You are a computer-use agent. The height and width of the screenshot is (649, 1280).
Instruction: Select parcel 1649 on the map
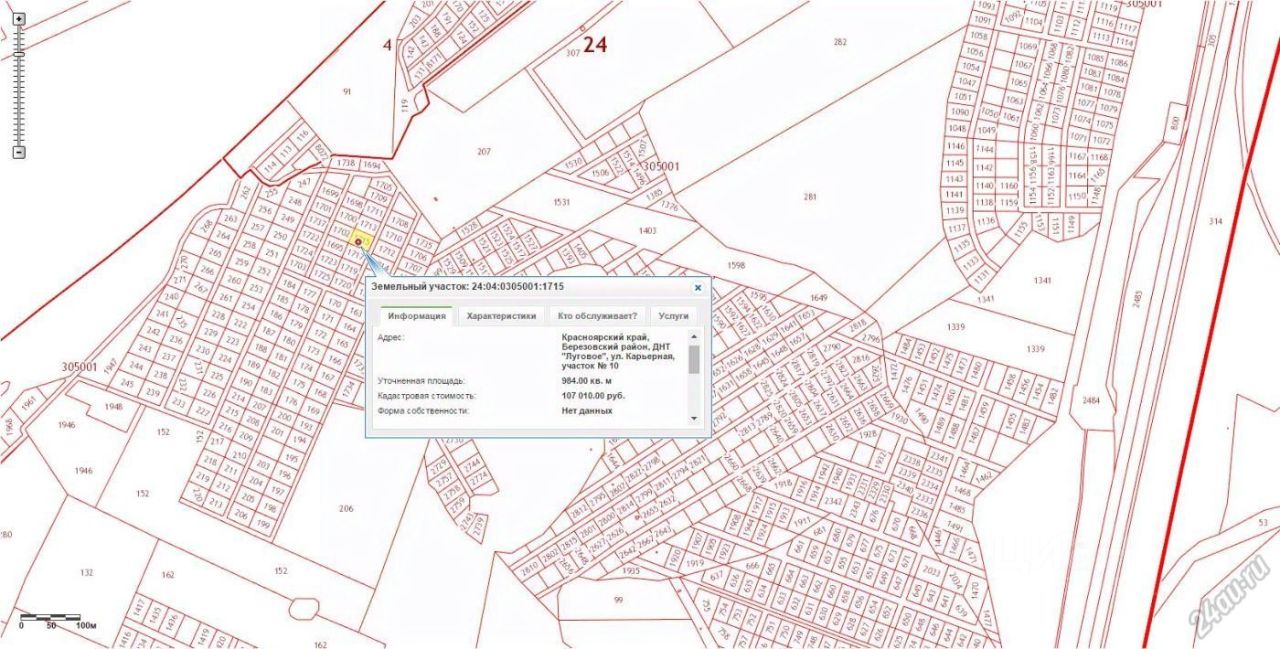[x=820, y=298]
